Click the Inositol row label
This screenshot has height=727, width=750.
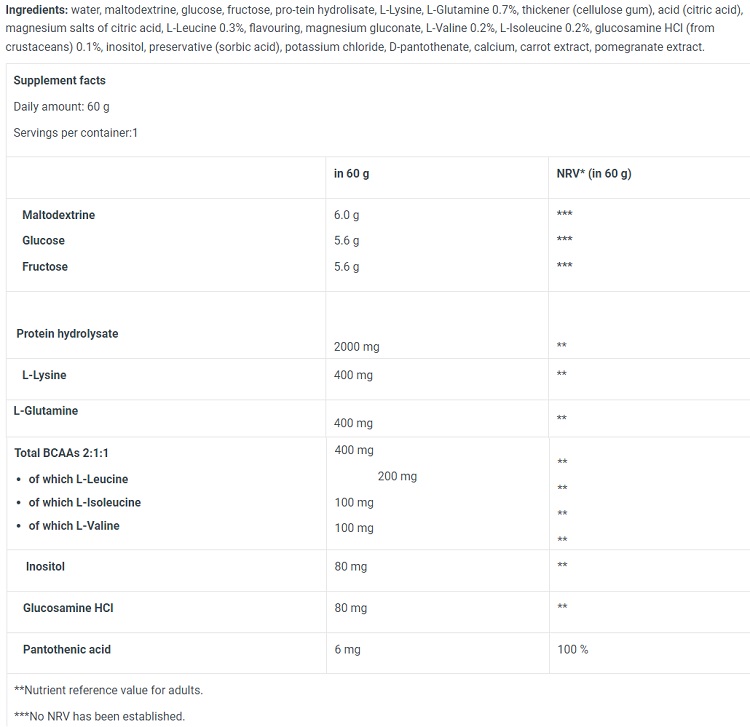click(45, 566)
